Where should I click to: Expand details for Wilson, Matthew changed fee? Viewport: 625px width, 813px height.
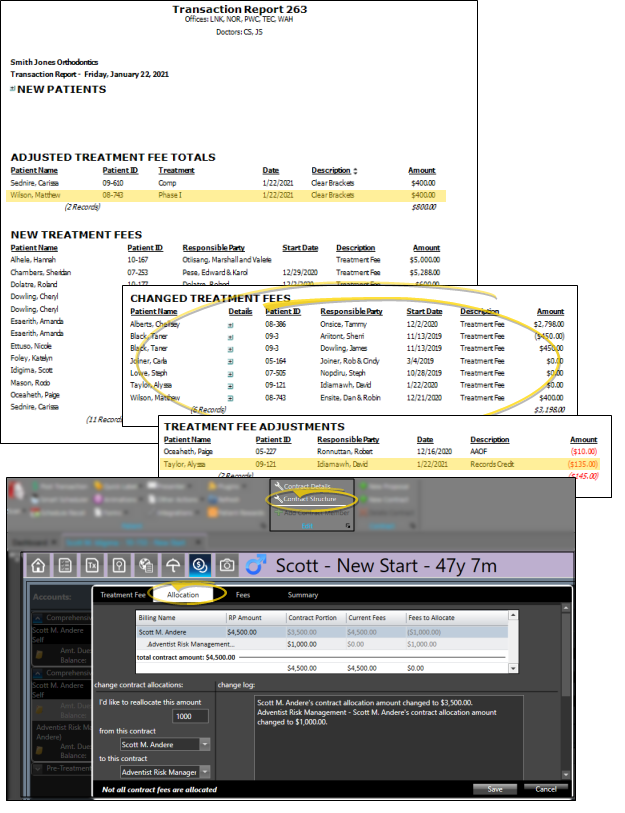coord(231,398)
